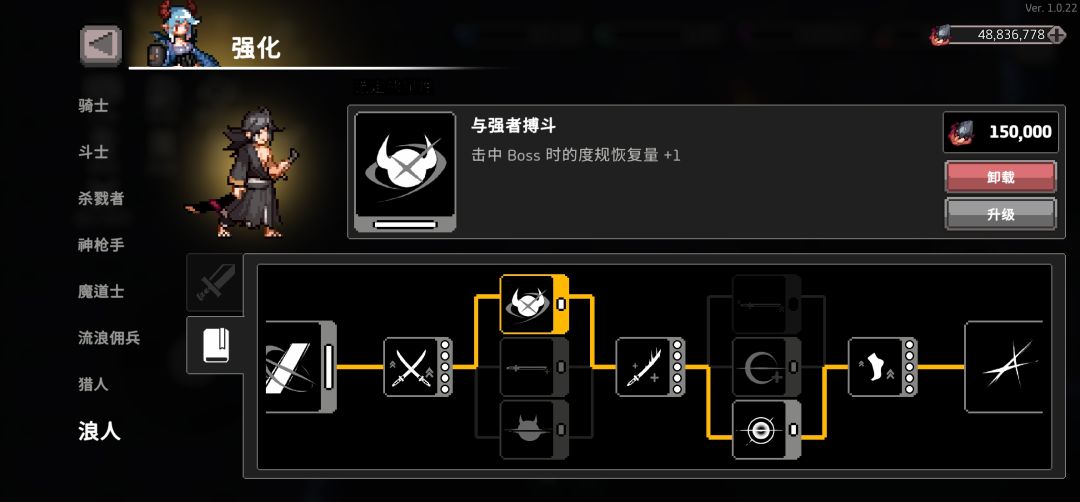This screenshot has height=502, width=1080.
Task: Click the 卸载 unequip button
Action: click(1000, 178)
